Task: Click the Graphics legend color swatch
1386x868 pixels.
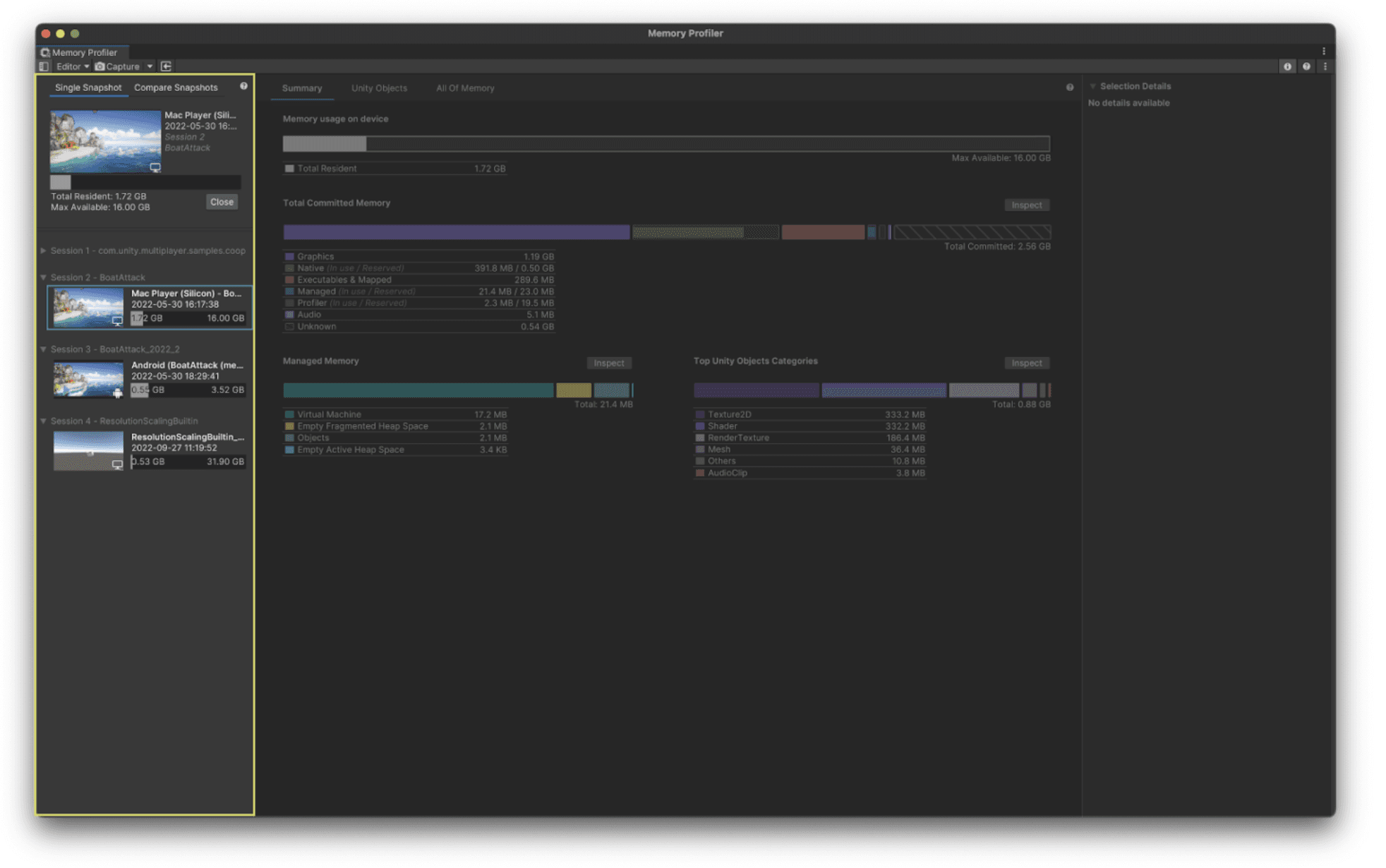Action: (x=289, y=257)
